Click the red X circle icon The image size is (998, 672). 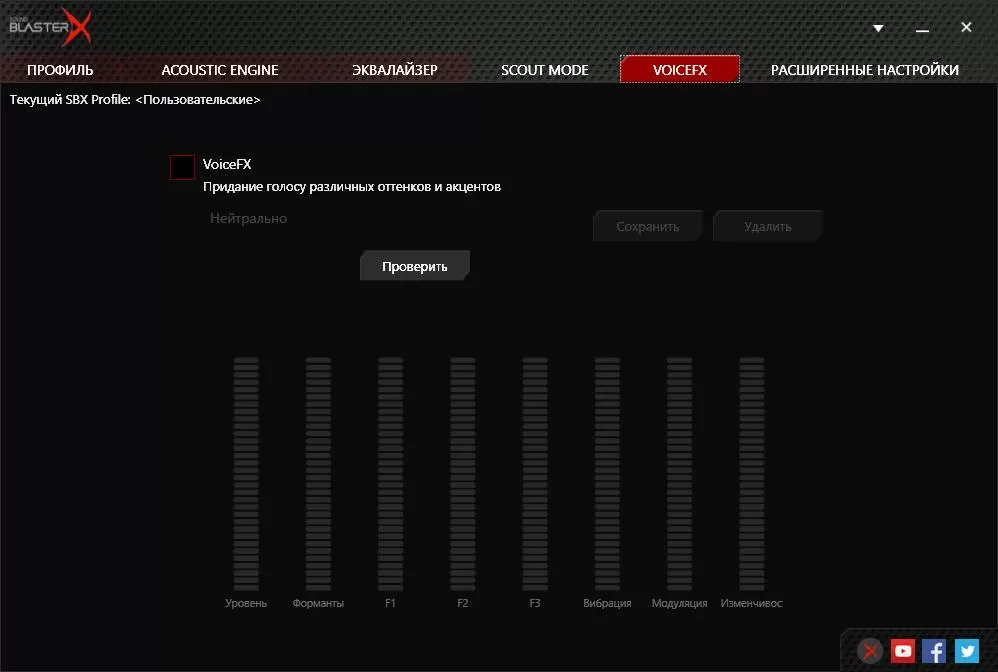(x=871, y=651)
